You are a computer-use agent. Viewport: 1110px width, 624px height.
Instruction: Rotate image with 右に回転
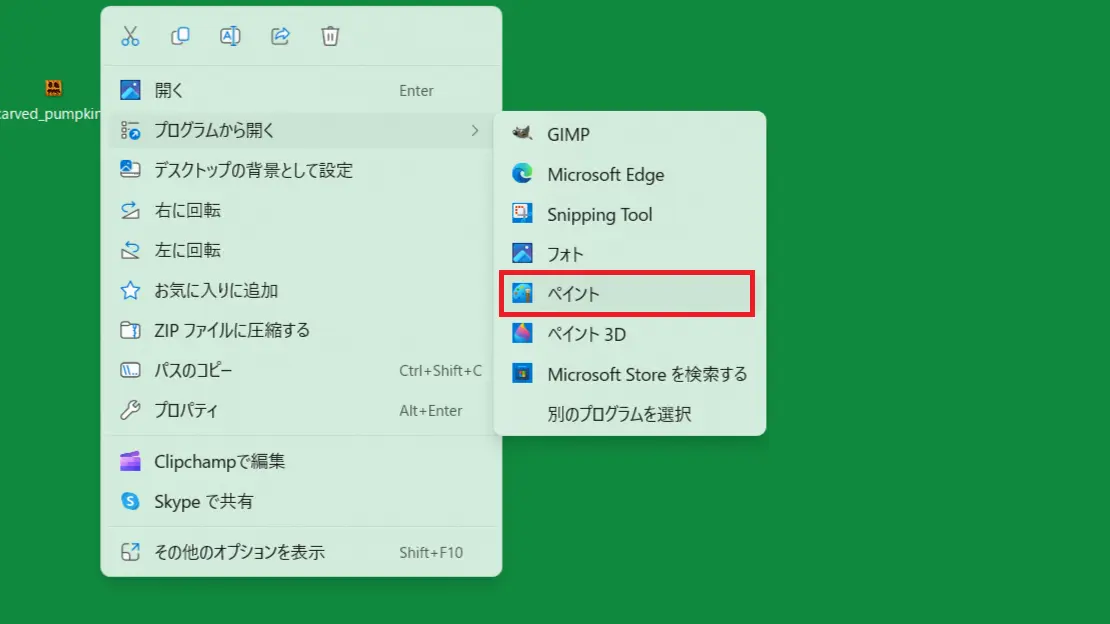click(x=187, y=210)
